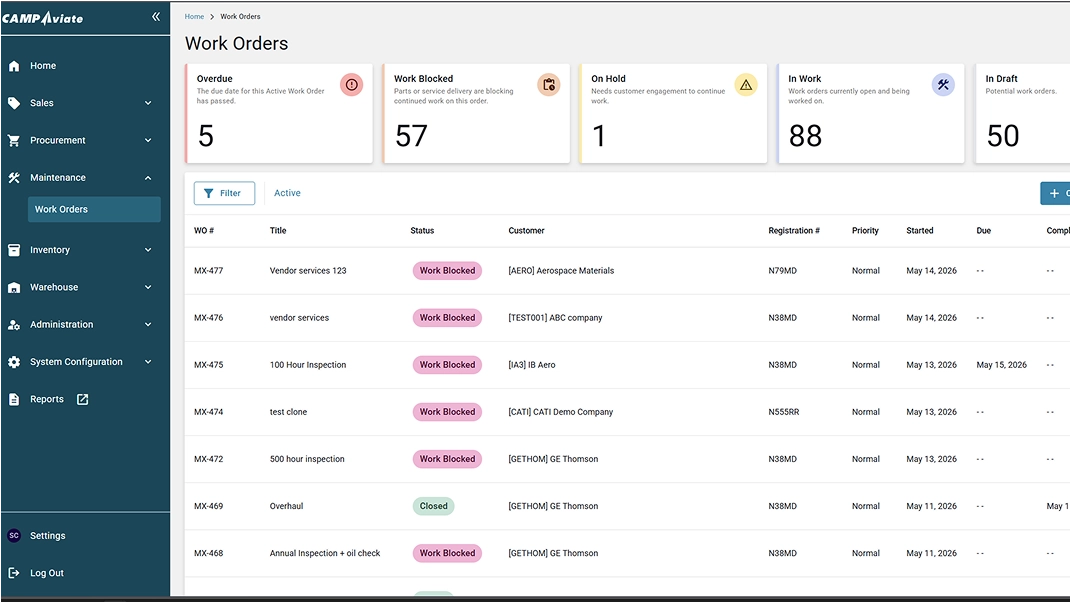Screen dimensions: 1070x602
Task: Click the 500 hour inspection title
Action: click(307, 459)
